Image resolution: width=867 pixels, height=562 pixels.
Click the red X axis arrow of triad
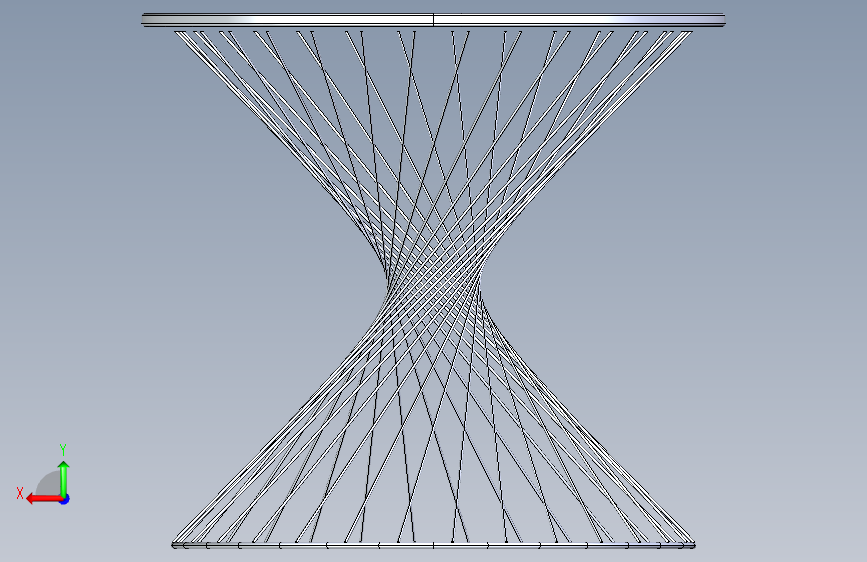coord(43,499)
